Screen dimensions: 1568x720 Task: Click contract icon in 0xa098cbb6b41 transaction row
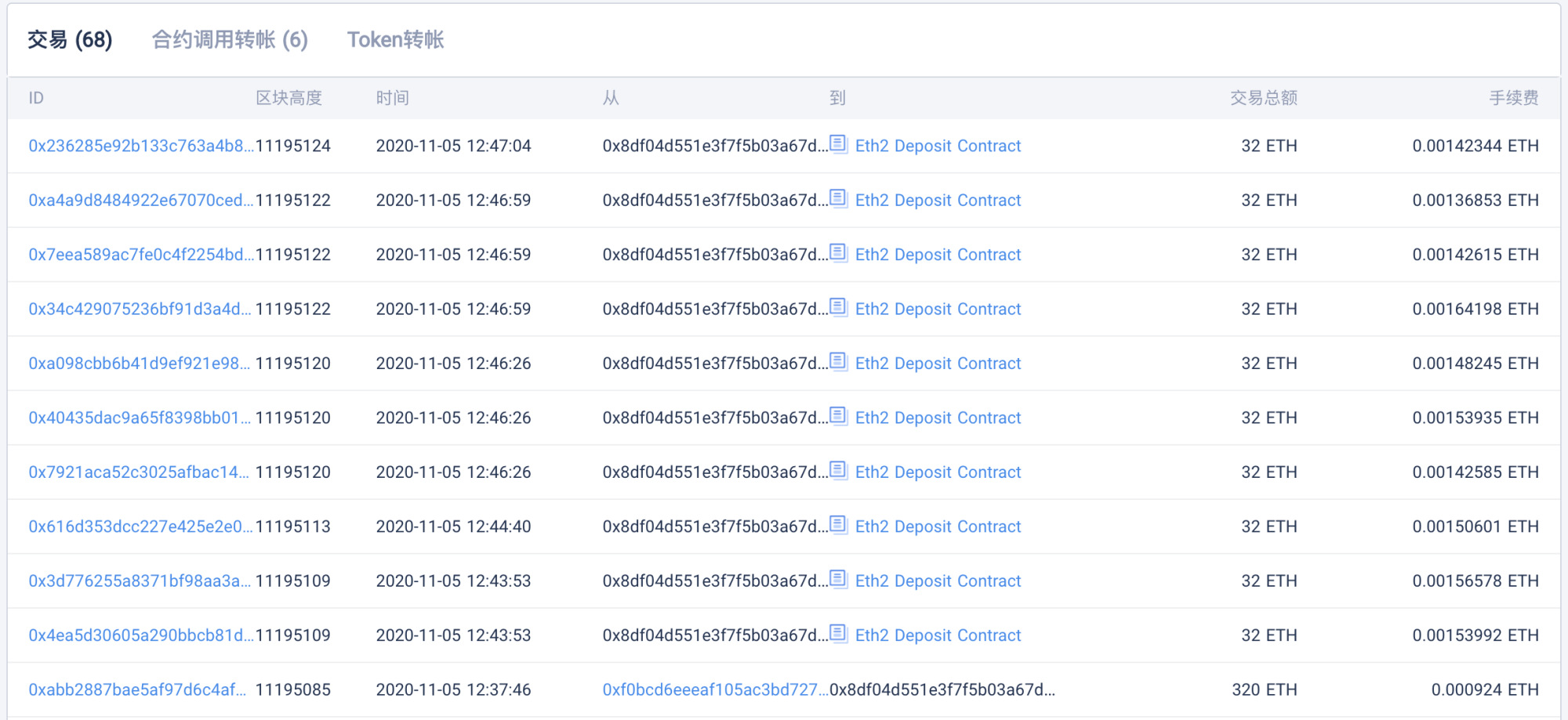click(838, 362)
